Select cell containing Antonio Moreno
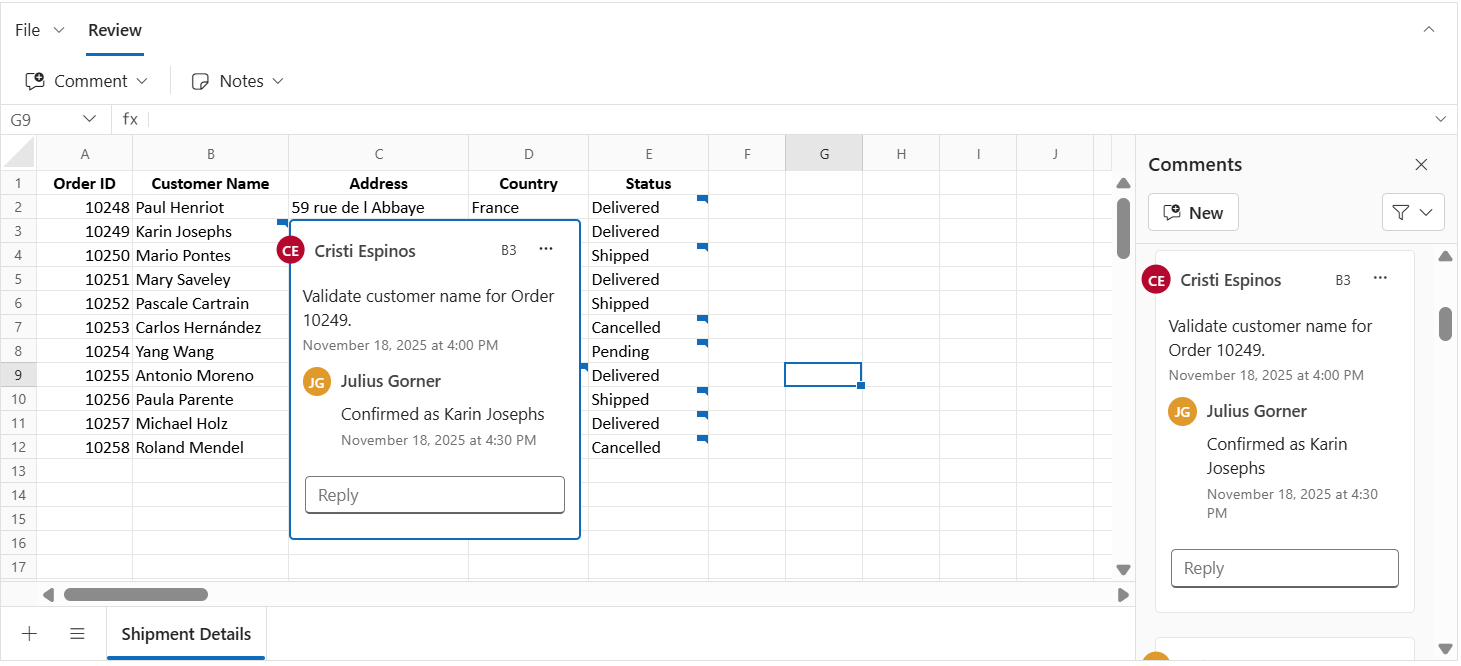1461x666 pixels. coord(210,375)
